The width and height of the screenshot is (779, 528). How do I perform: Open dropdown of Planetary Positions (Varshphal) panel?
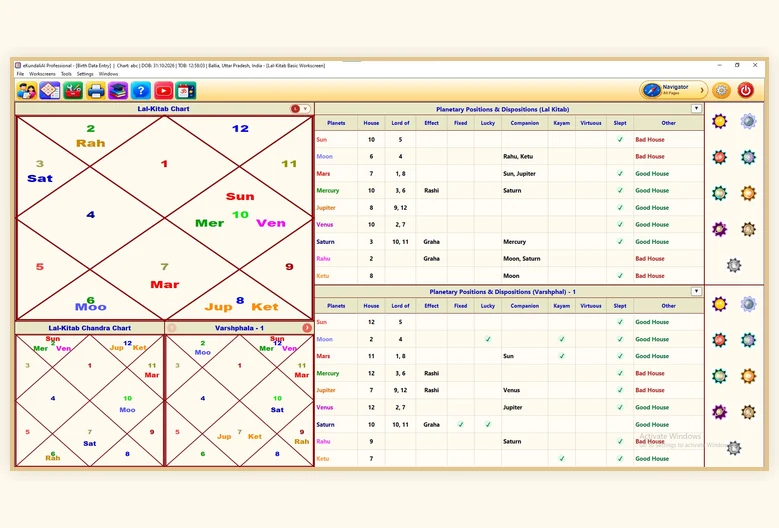(696, 292)
